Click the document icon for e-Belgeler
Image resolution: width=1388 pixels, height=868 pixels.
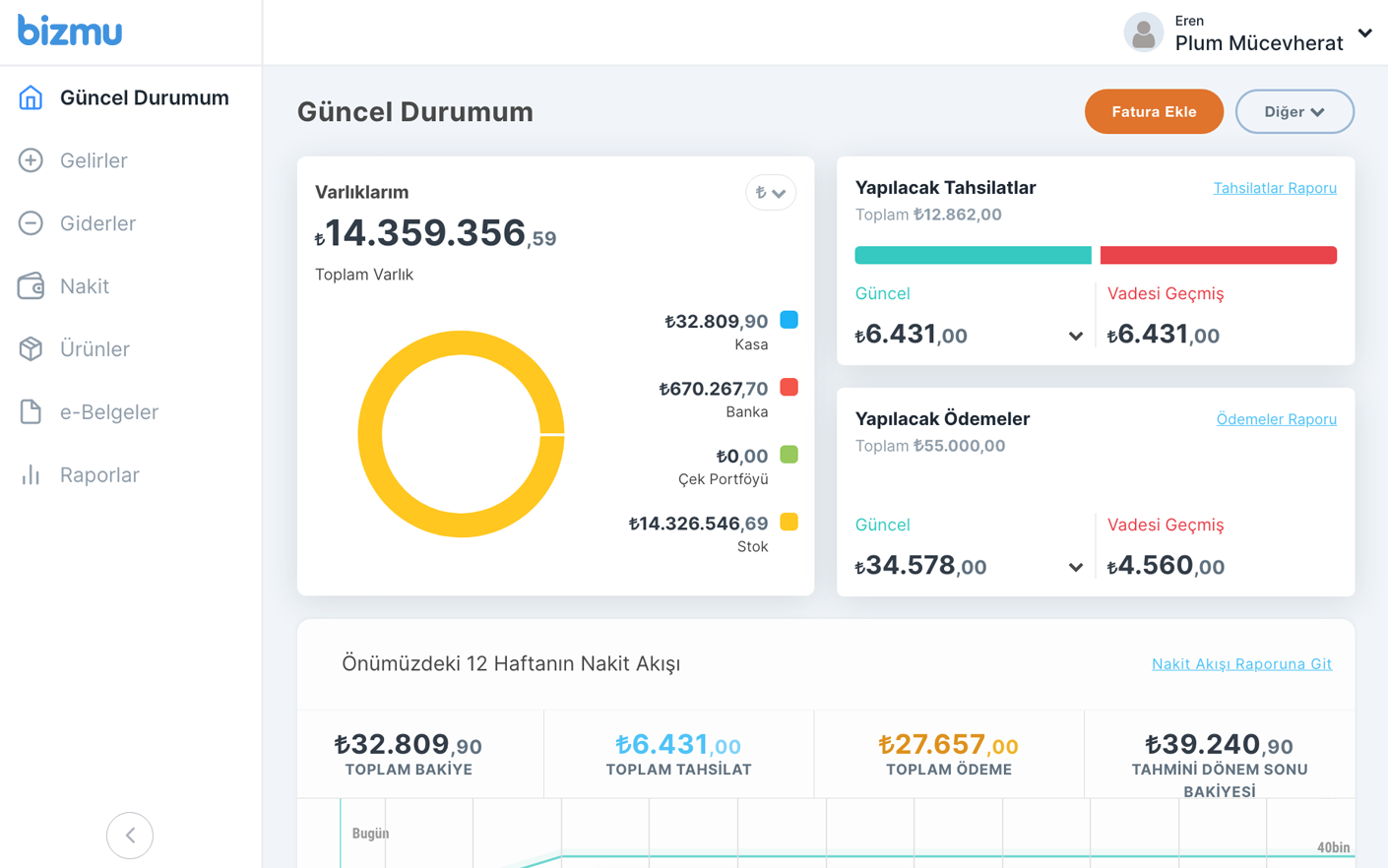(x=31, y=411)
